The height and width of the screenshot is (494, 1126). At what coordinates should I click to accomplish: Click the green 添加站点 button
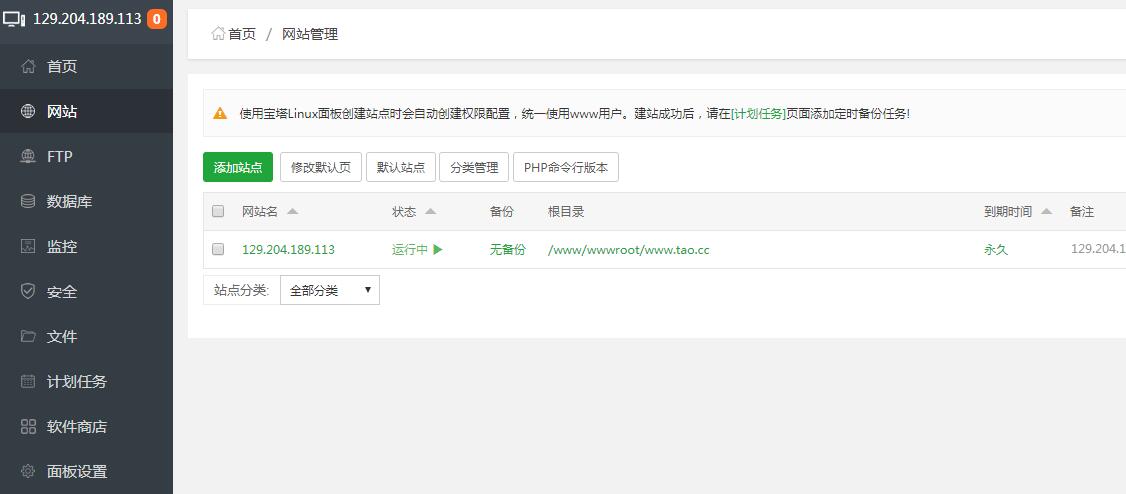click(238, 167)
